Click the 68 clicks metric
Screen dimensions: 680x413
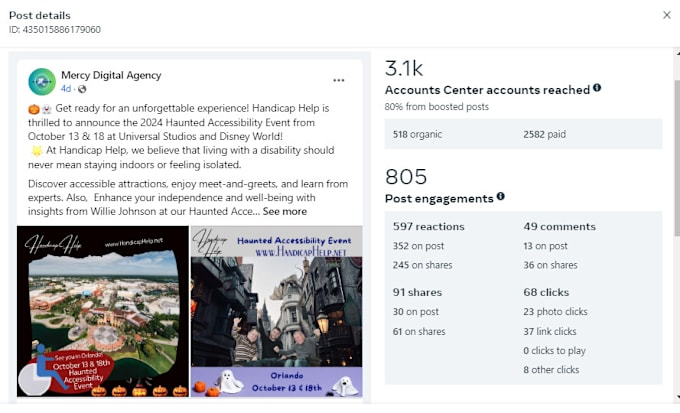[x=546, y=292]
